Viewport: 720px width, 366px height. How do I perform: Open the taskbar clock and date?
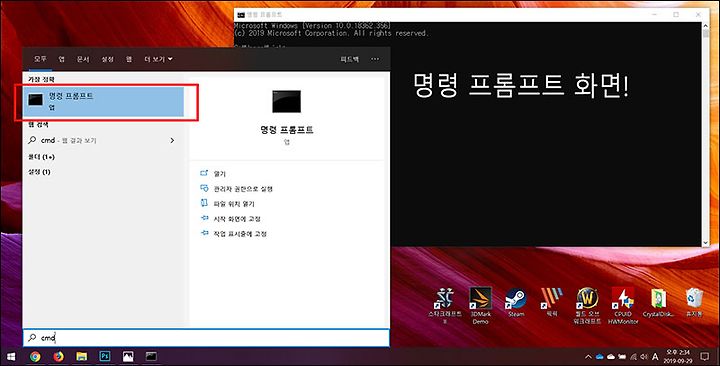click(678, 357)
